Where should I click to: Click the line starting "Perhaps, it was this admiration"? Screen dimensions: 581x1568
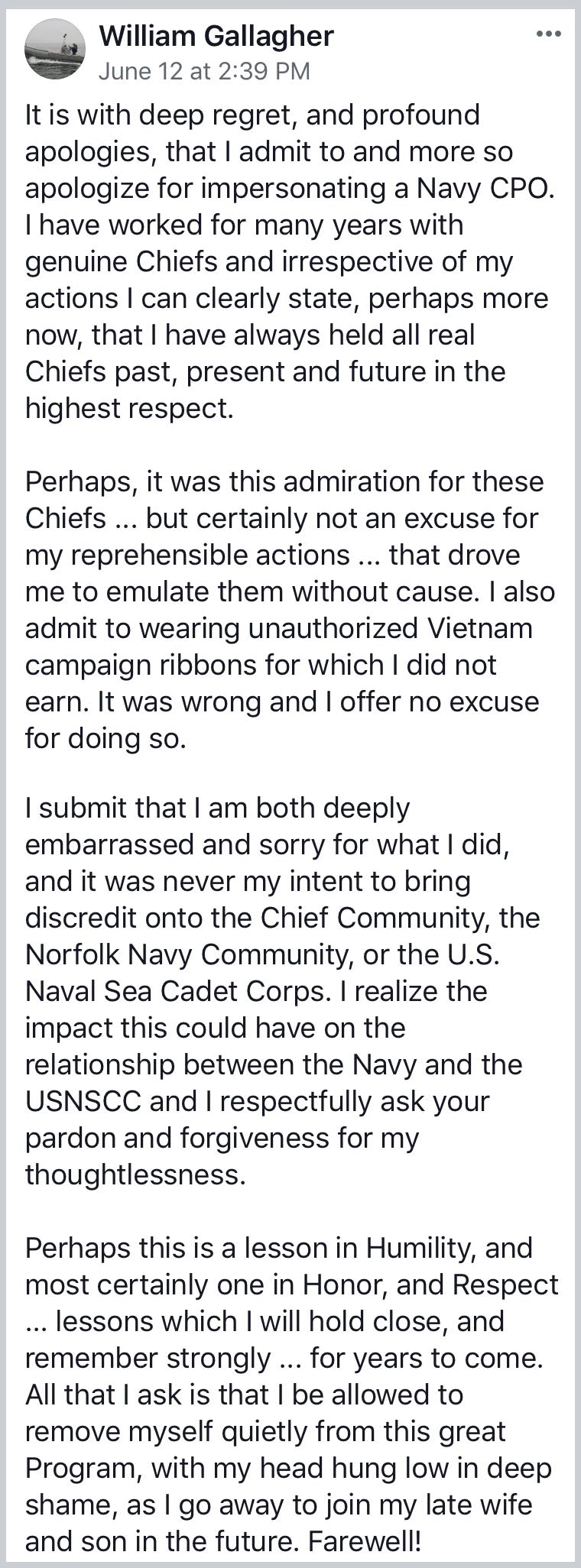click(284, 482)
